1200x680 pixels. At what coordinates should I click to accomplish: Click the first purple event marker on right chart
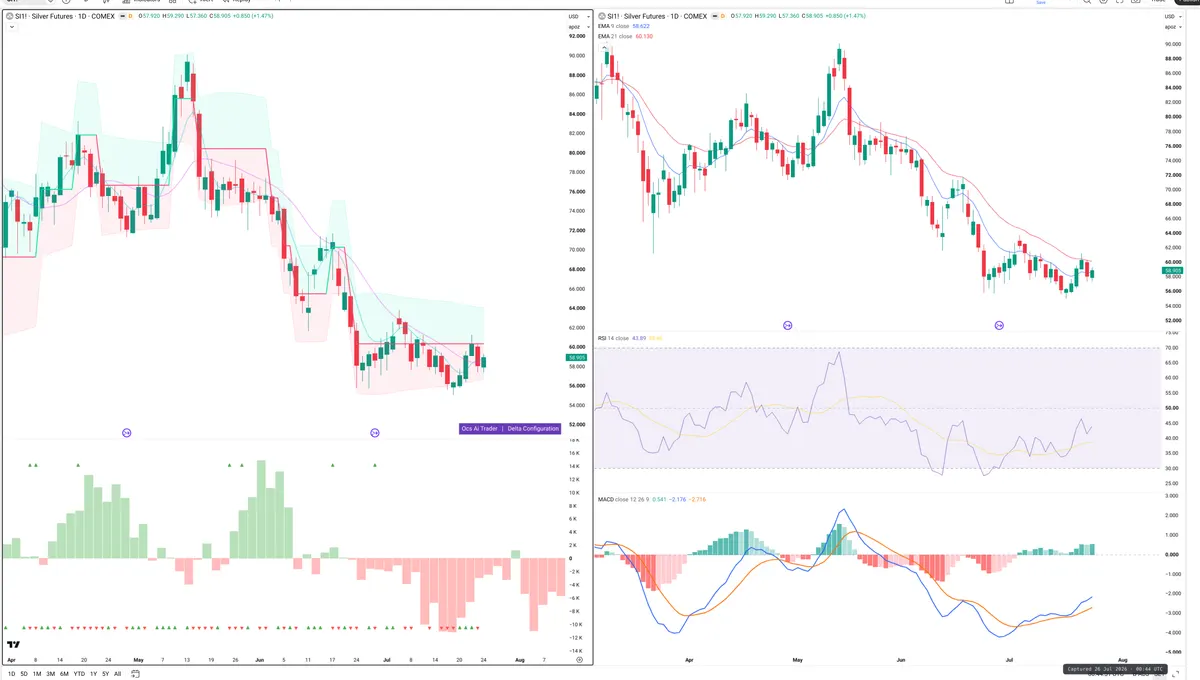pyautogui.click(x=787, y=325)
